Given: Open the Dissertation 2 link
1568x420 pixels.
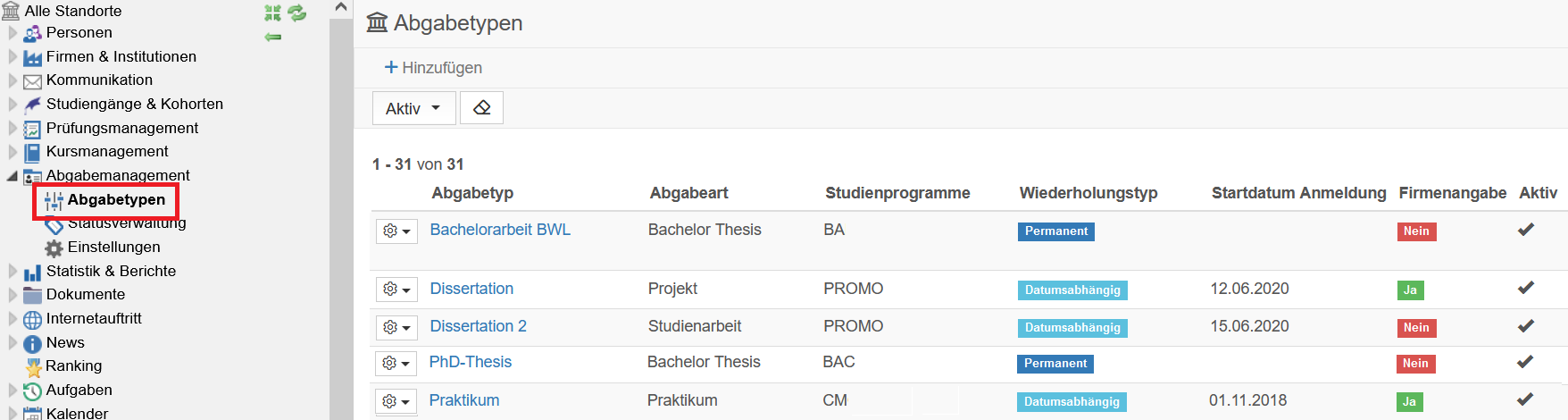Looking at the screenshot, I should pyautogui.click(x=478, y=326).
